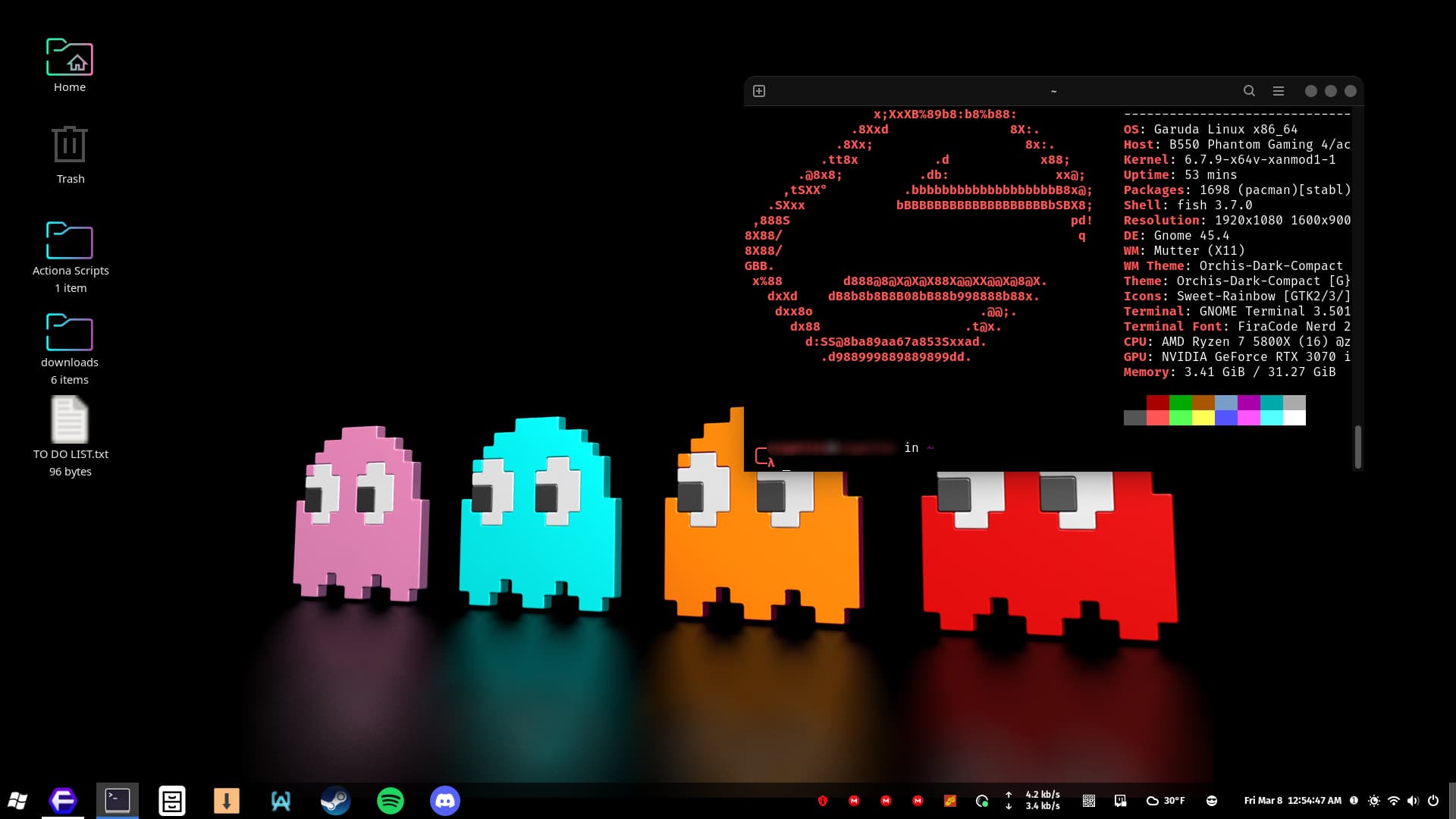
Task: Click the 'WM Theme: Orchis-Dark-Compact' line
Action: [x=1233, y=266]
